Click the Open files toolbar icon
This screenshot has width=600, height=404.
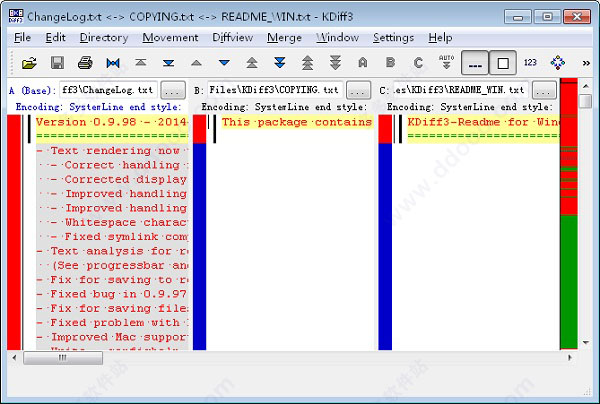29,63
